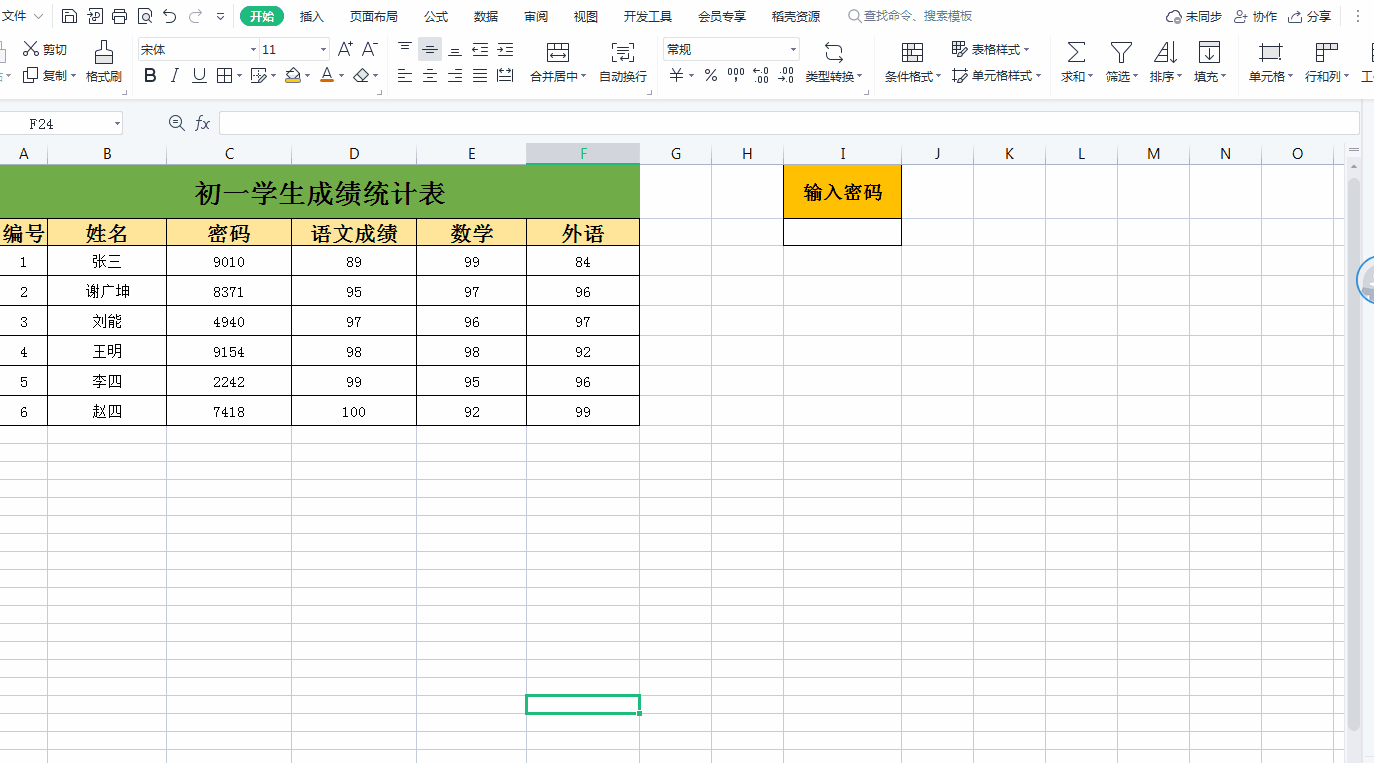Toggle Italic formatting
Image resolution: width=1374 pixels, height=763 pixels.
coord(175,75)
